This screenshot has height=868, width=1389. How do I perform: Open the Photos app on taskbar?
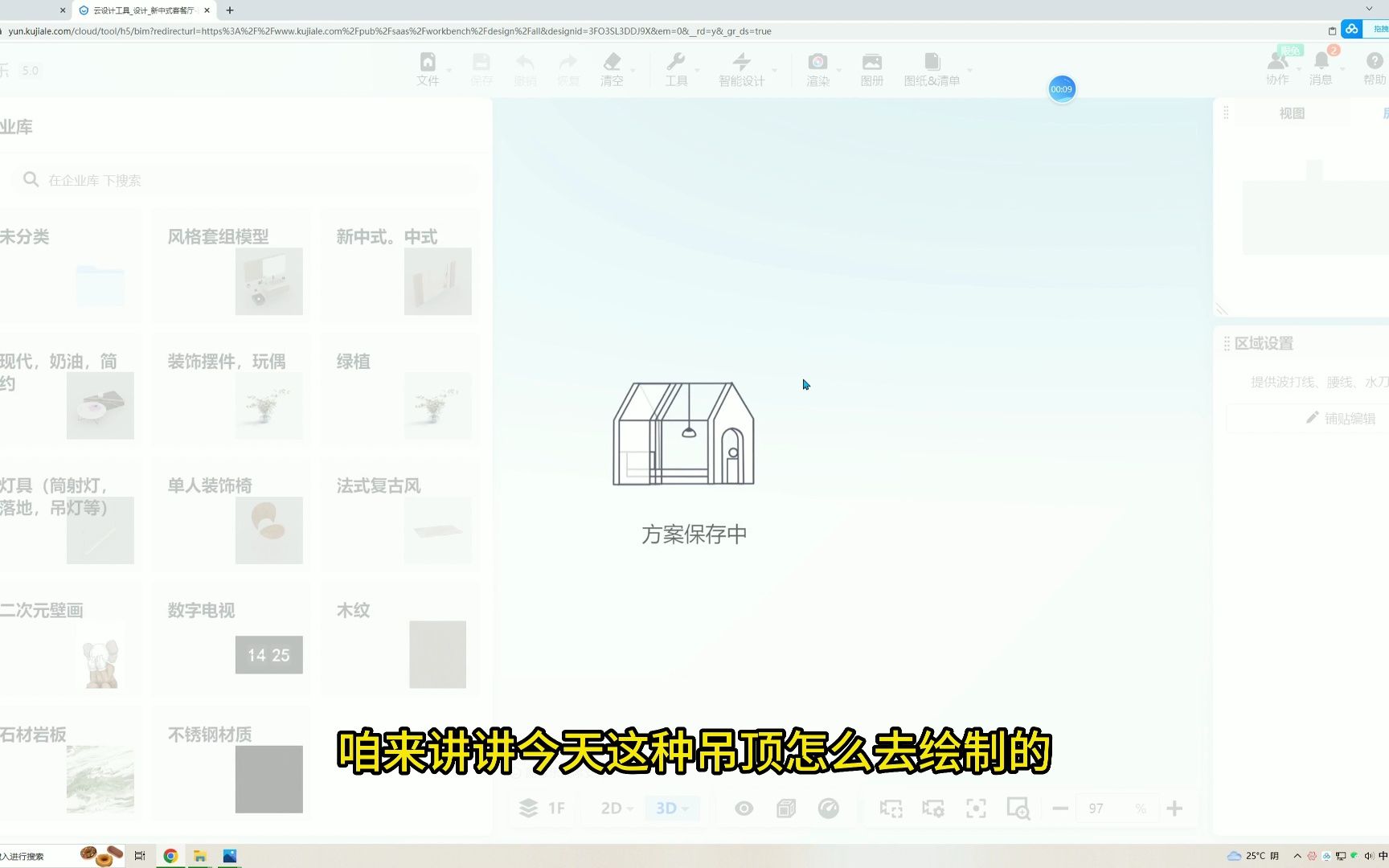(x=230, y=856)
